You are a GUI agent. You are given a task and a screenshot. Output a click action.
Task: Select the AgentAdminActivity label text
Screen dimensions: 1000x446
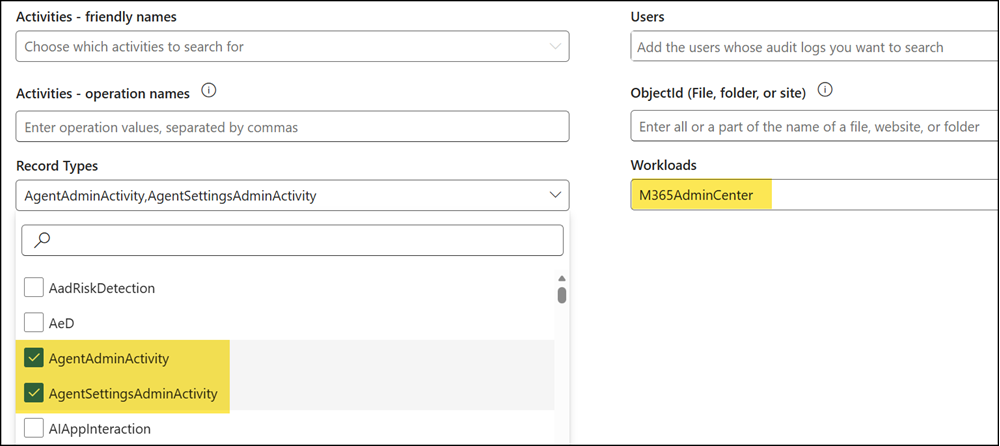[x=109, y=359]
